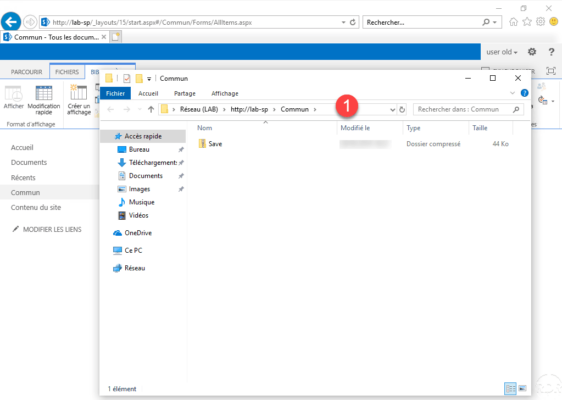Open Contenu du site link

pos(36,207)
